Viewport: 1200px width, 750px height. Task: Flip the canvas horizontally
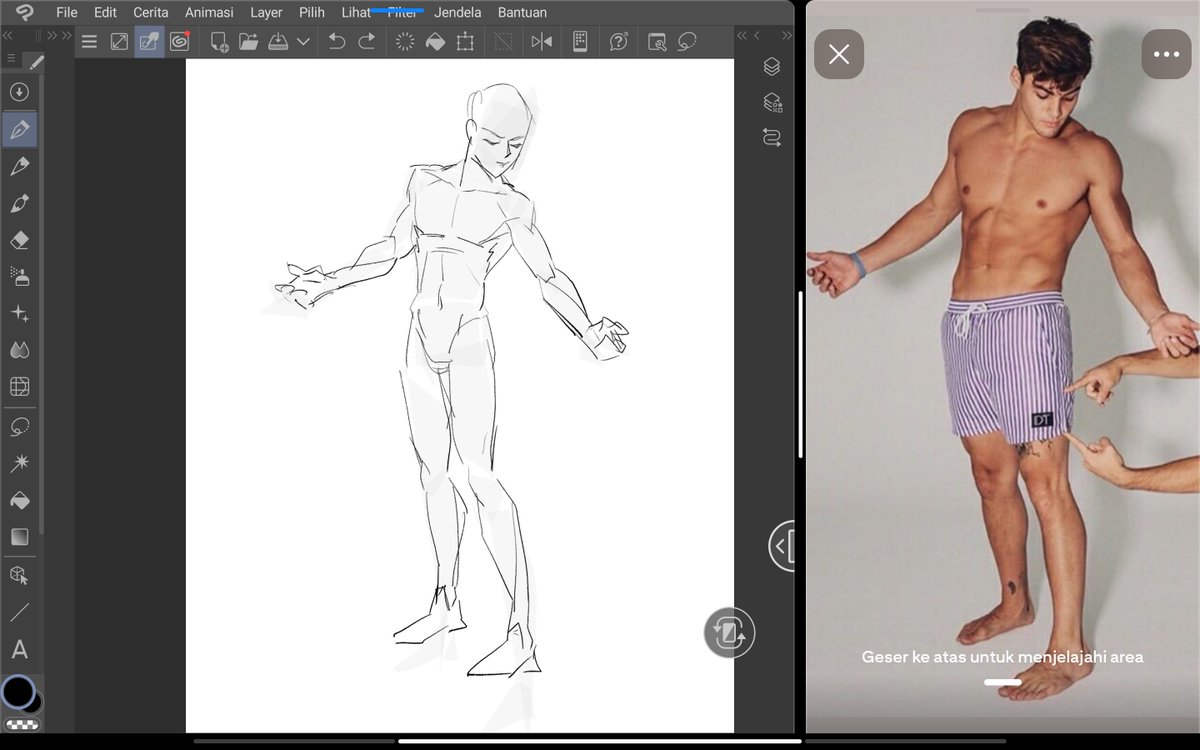point(542,42)
